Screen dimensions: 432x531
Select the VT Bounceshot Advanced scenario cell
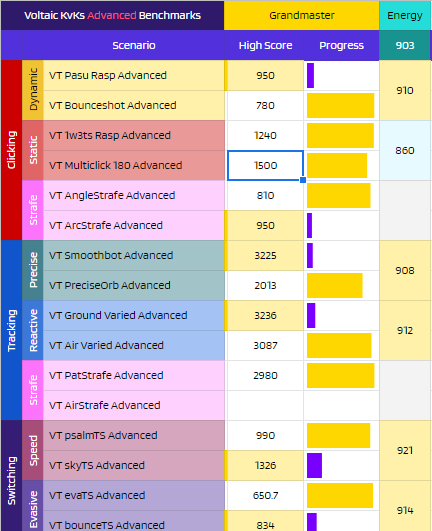pyautogui.click(x=134, y=105)
